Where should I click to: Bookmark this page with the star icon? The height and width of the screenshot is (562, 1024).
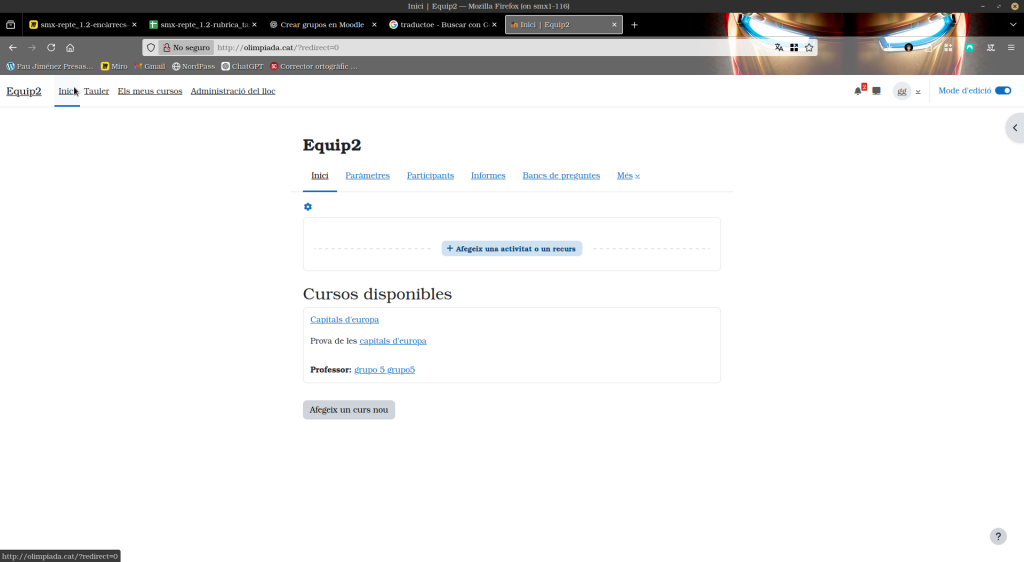tap(809, 47)
